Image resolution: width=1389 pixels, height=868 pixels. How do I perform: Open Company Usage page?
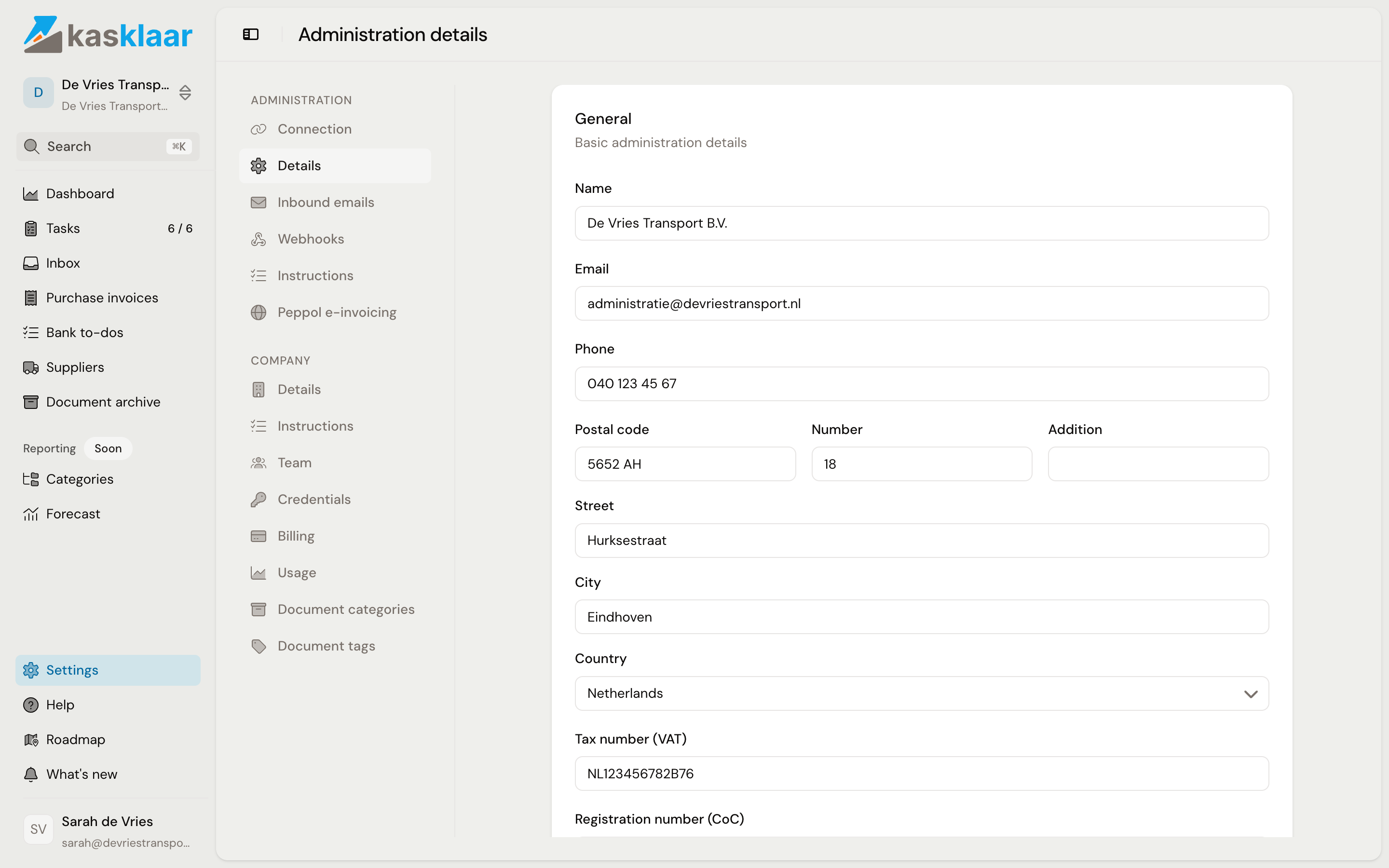pyautogui.click(x=335, y=573)
